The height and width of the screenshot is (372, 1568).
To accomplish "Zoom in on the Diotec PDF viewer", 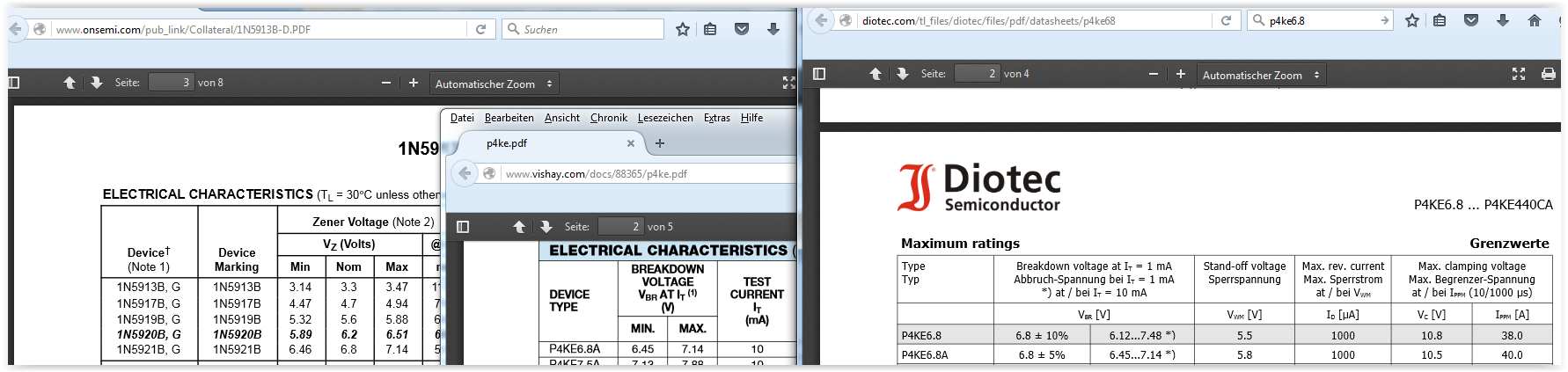I will pyautogui.click(x=1181, y=74).
